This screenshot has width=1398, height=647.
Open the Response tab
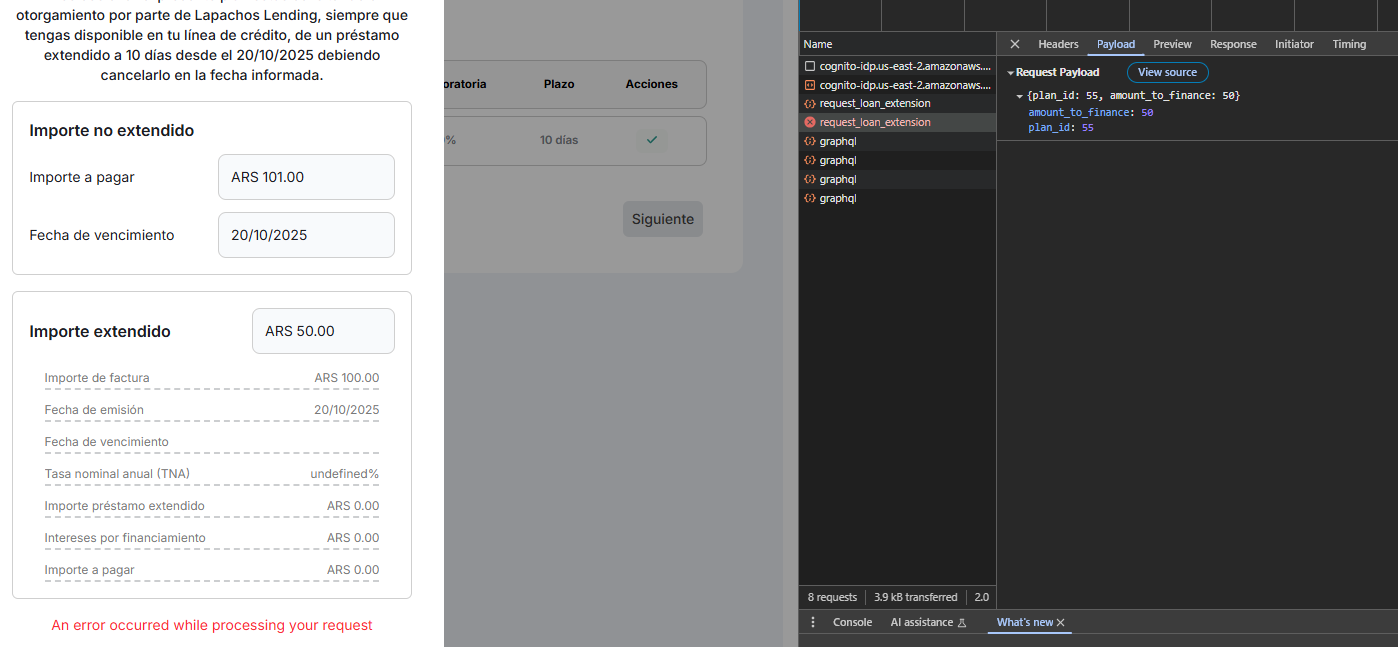1233,44
